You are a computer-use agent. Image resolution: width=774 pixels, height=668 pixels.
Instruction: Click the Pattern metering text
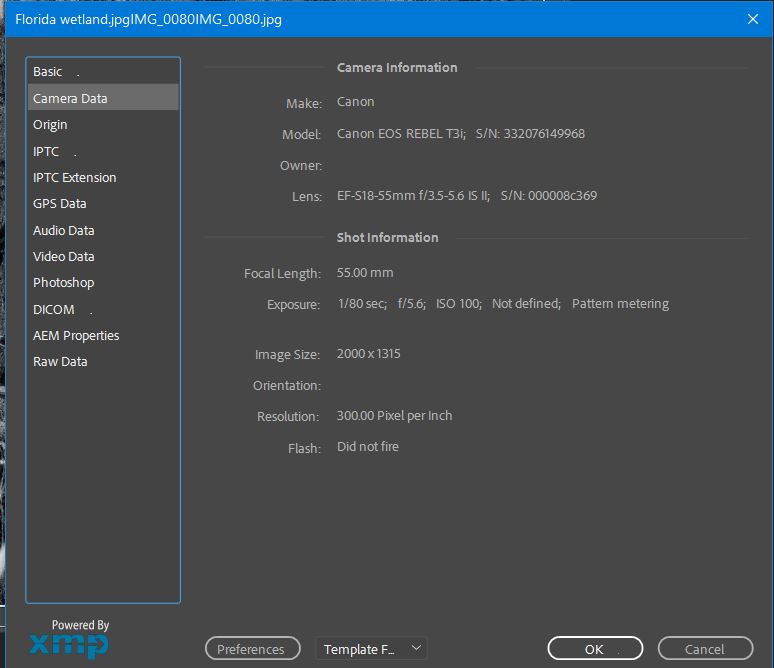point(620,303)
